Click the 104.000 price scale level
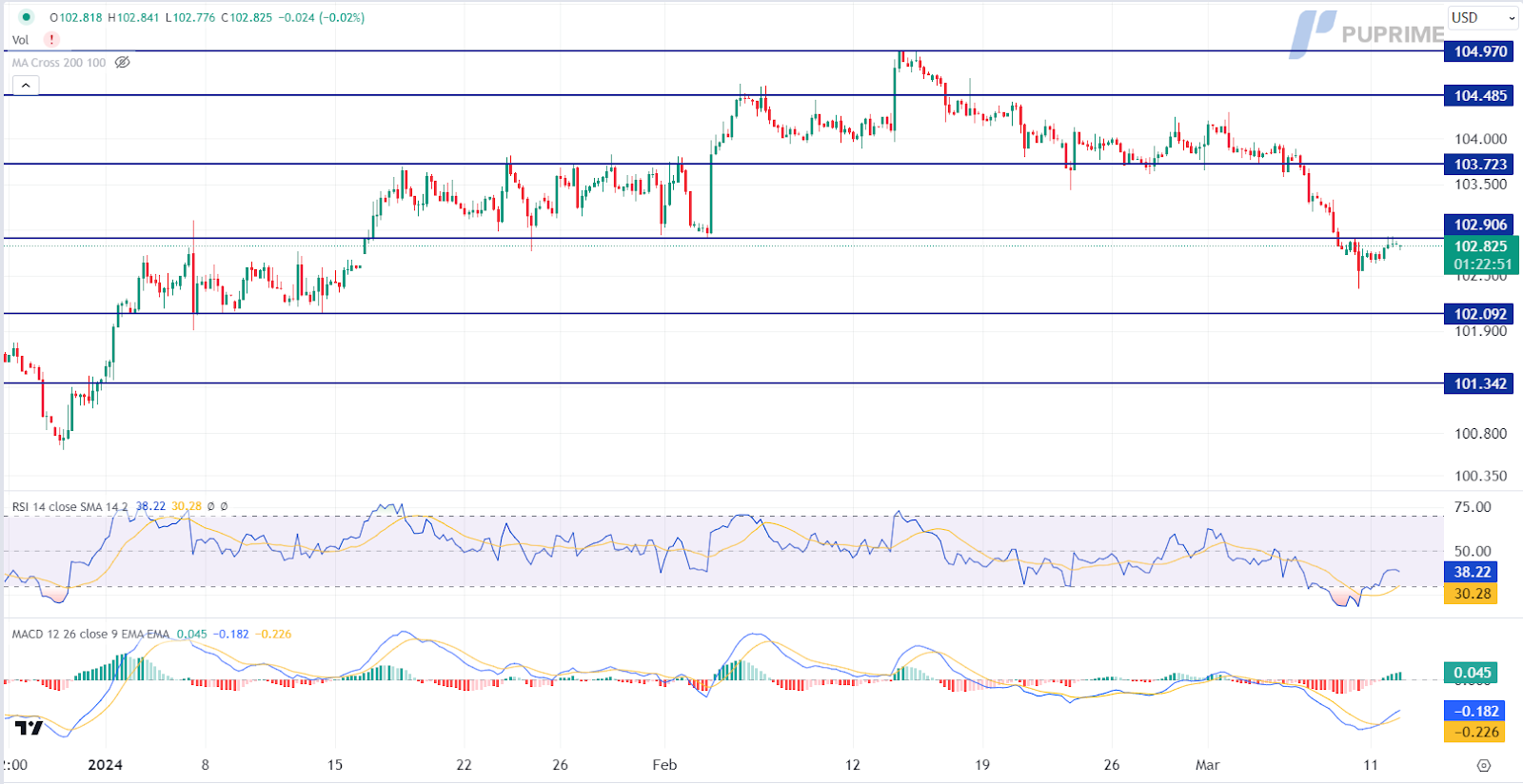The width and height of the screenshot is (1523, 784). coord(1480,139)
